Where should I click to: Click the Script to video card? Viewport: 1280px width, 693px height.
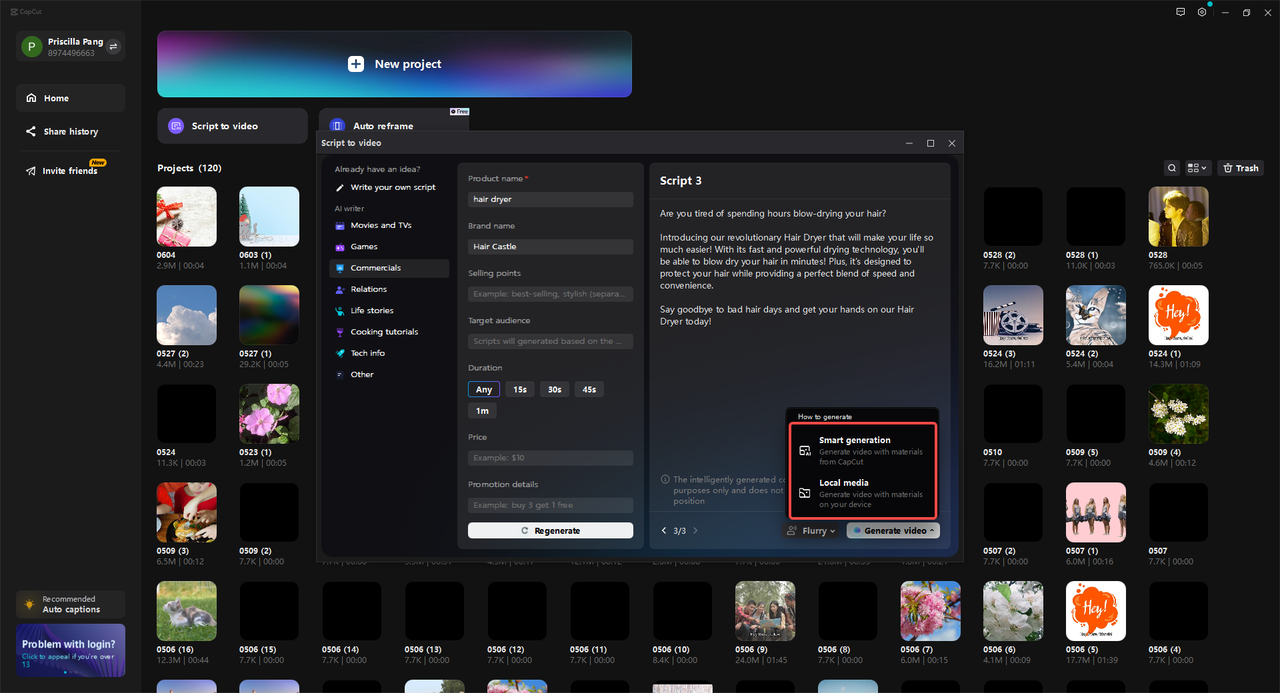[x=232, y=126]
